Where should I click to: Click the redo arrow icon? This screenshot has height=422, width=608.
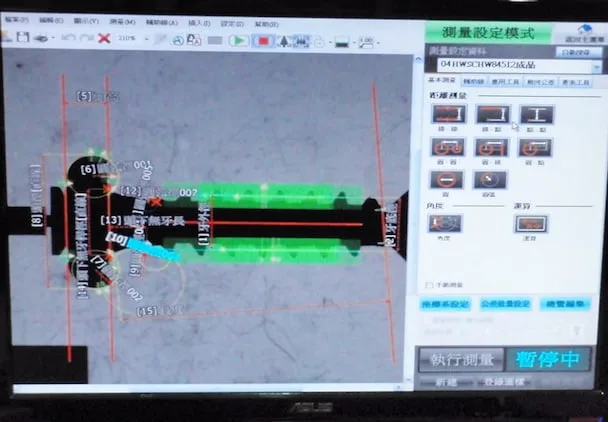[86, 38]
